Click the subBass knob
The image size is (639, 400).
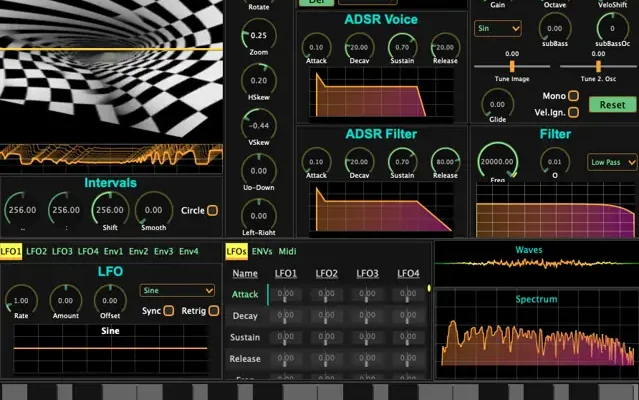coord(555,29)
